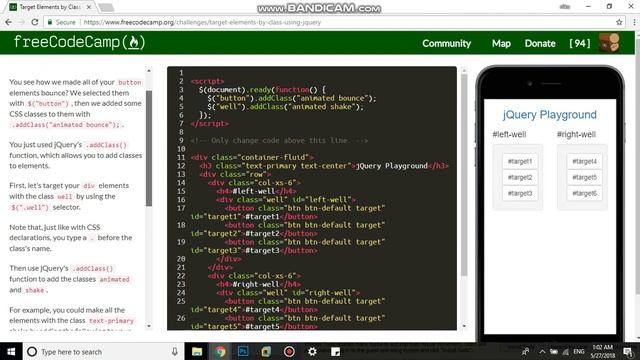Click the battery icon in tray

point(553,351)
